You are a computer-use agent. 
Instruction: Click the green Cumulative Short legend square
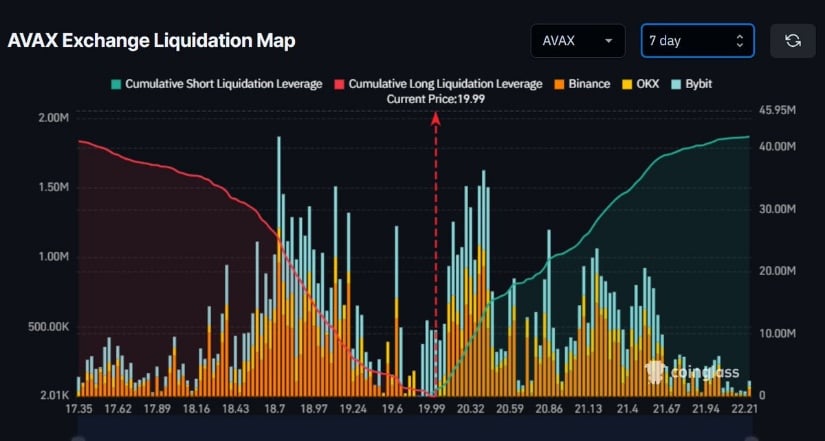[117, 84]
